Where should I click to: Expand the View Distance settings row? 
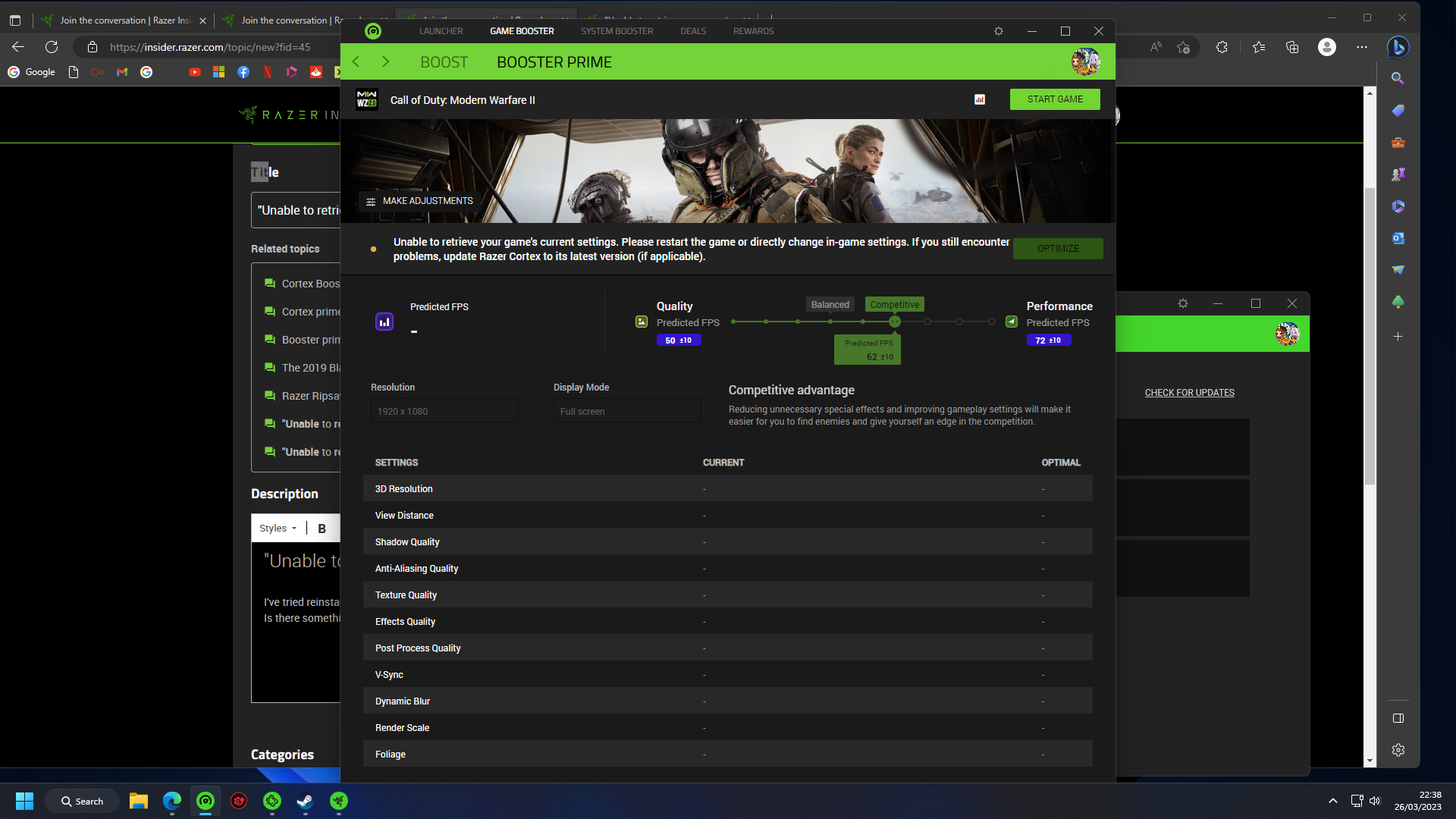coord(404,515)
